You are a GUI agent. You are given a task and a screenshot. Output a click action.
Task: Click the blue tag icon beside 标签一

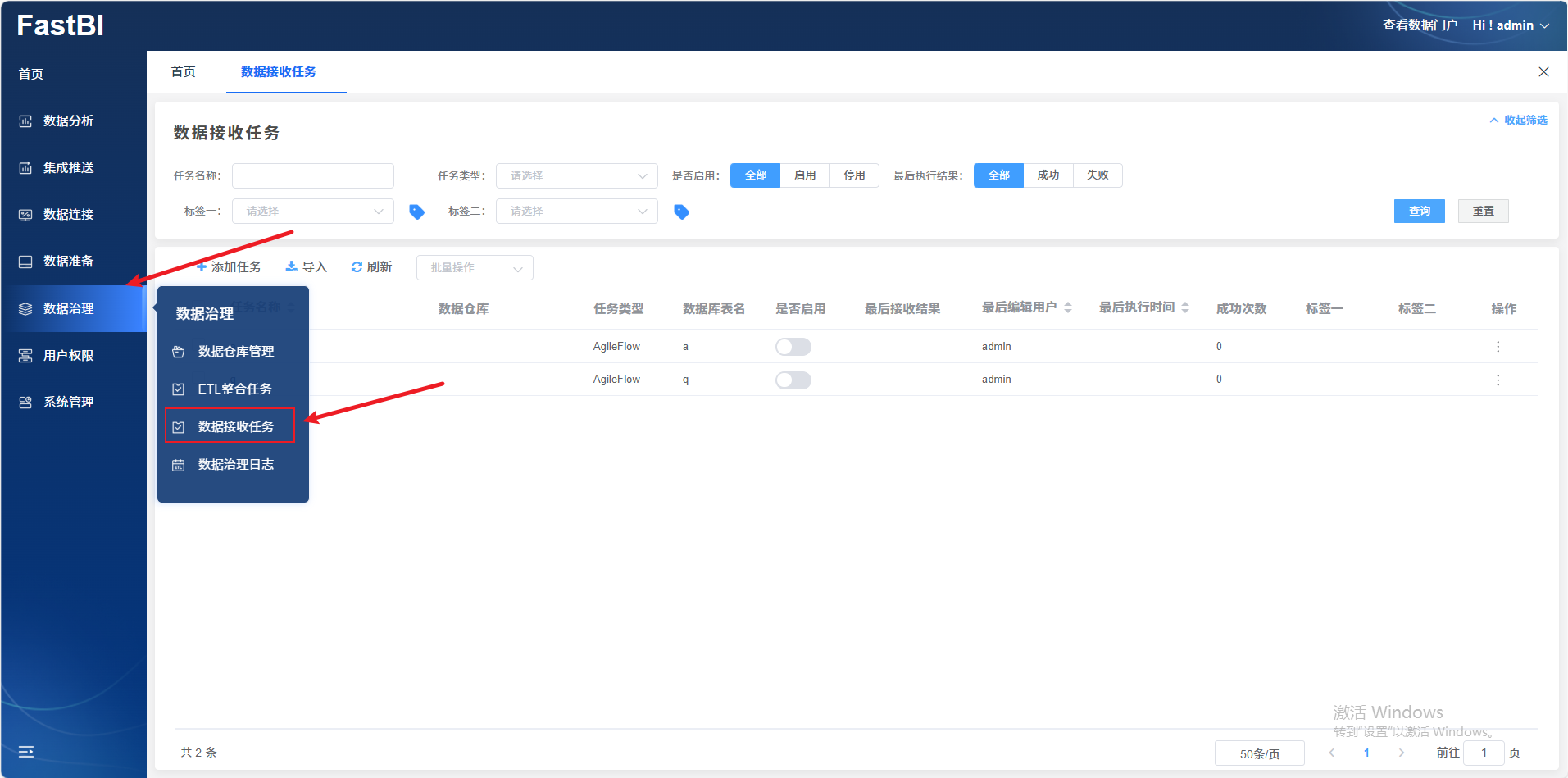coord(416,212)
